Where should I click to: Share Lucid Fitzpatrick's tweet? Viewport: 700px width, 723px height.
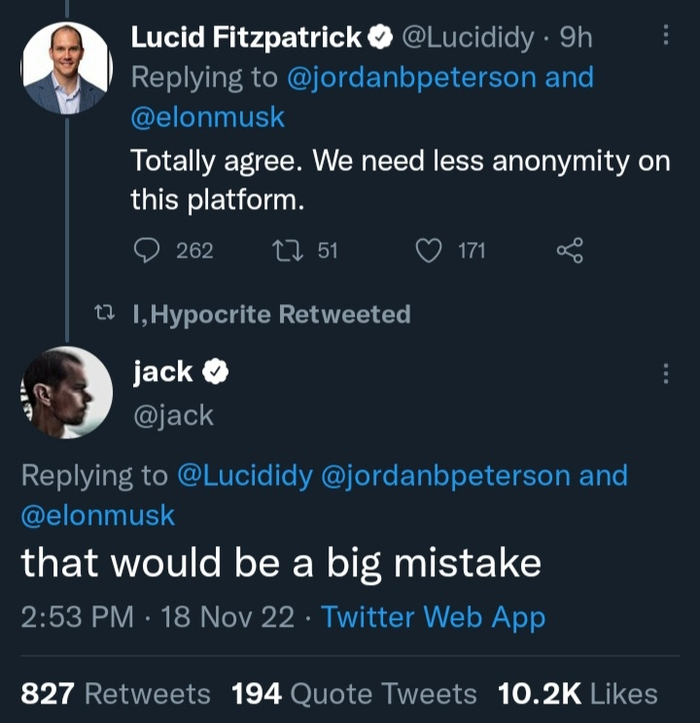569,250
